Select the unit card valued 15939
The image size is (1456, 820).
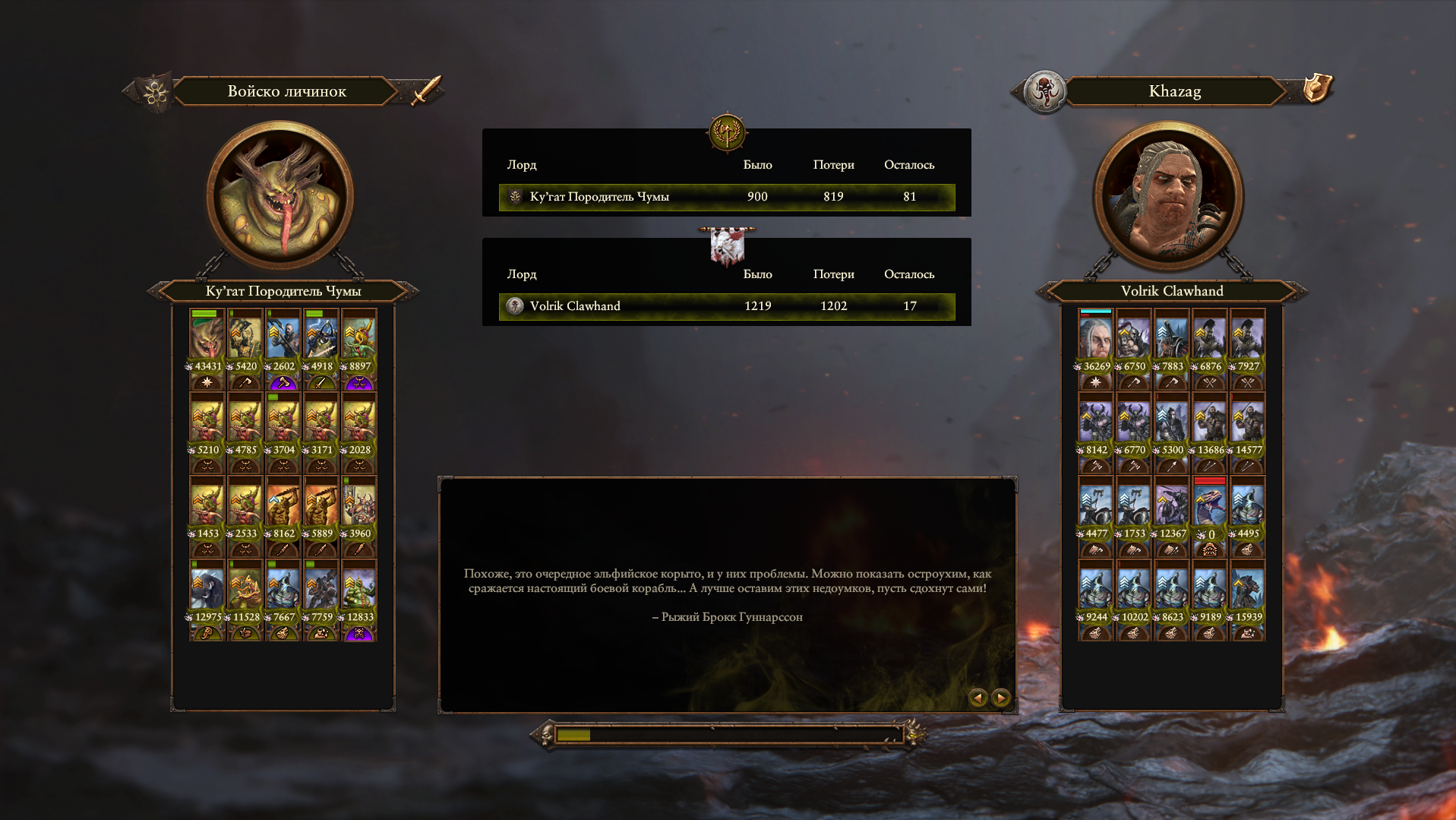point(1247,600)
